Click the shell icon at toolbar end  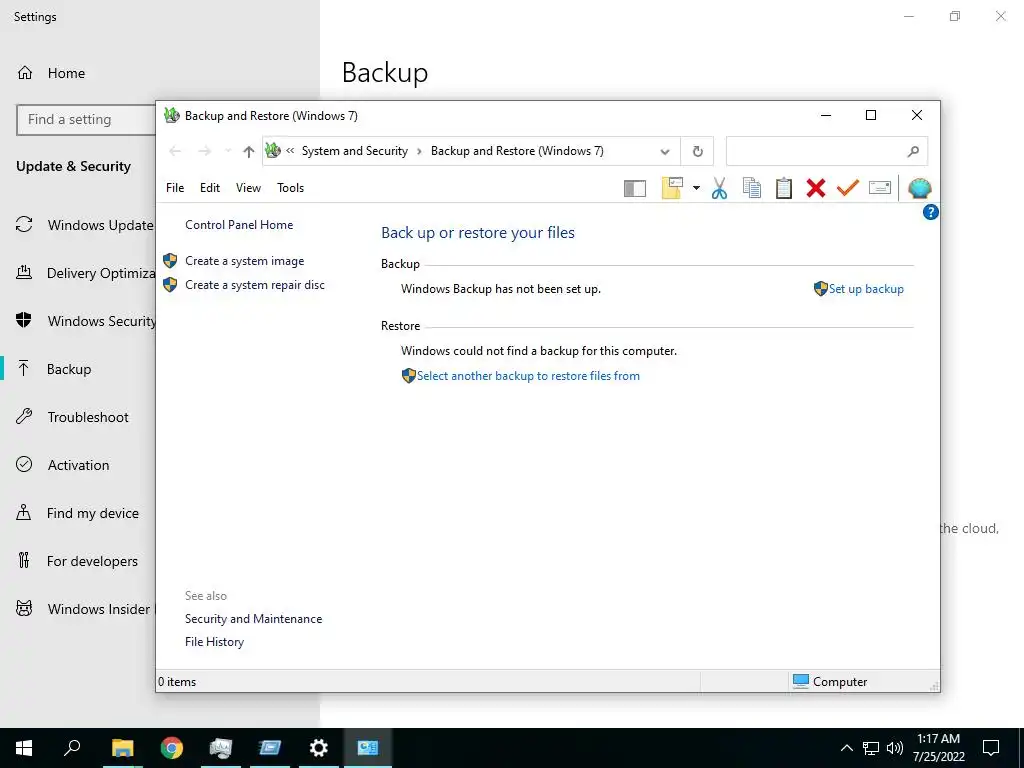point(920,188)
